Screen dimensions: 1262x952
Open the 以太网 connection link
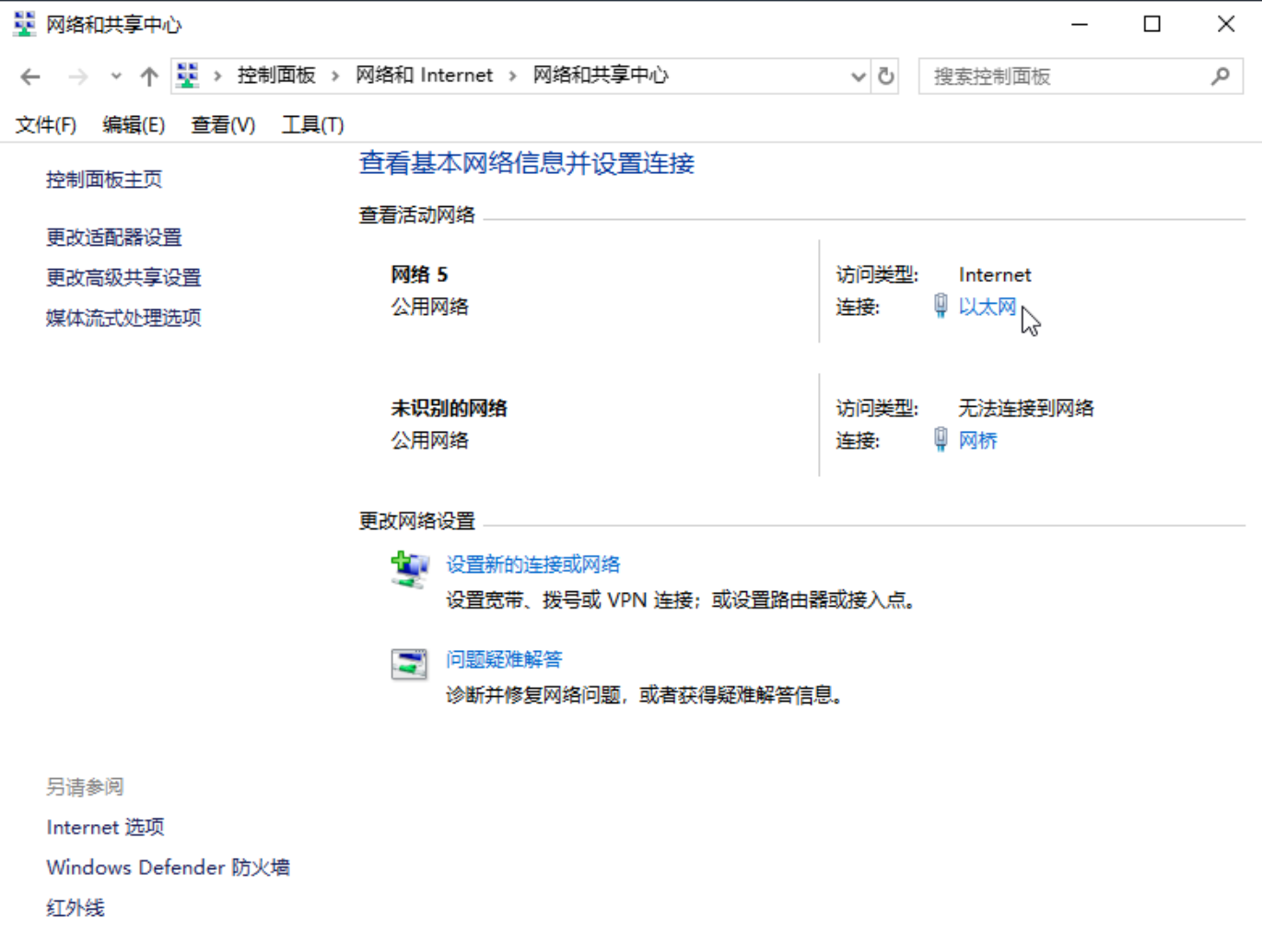(987, 307)
